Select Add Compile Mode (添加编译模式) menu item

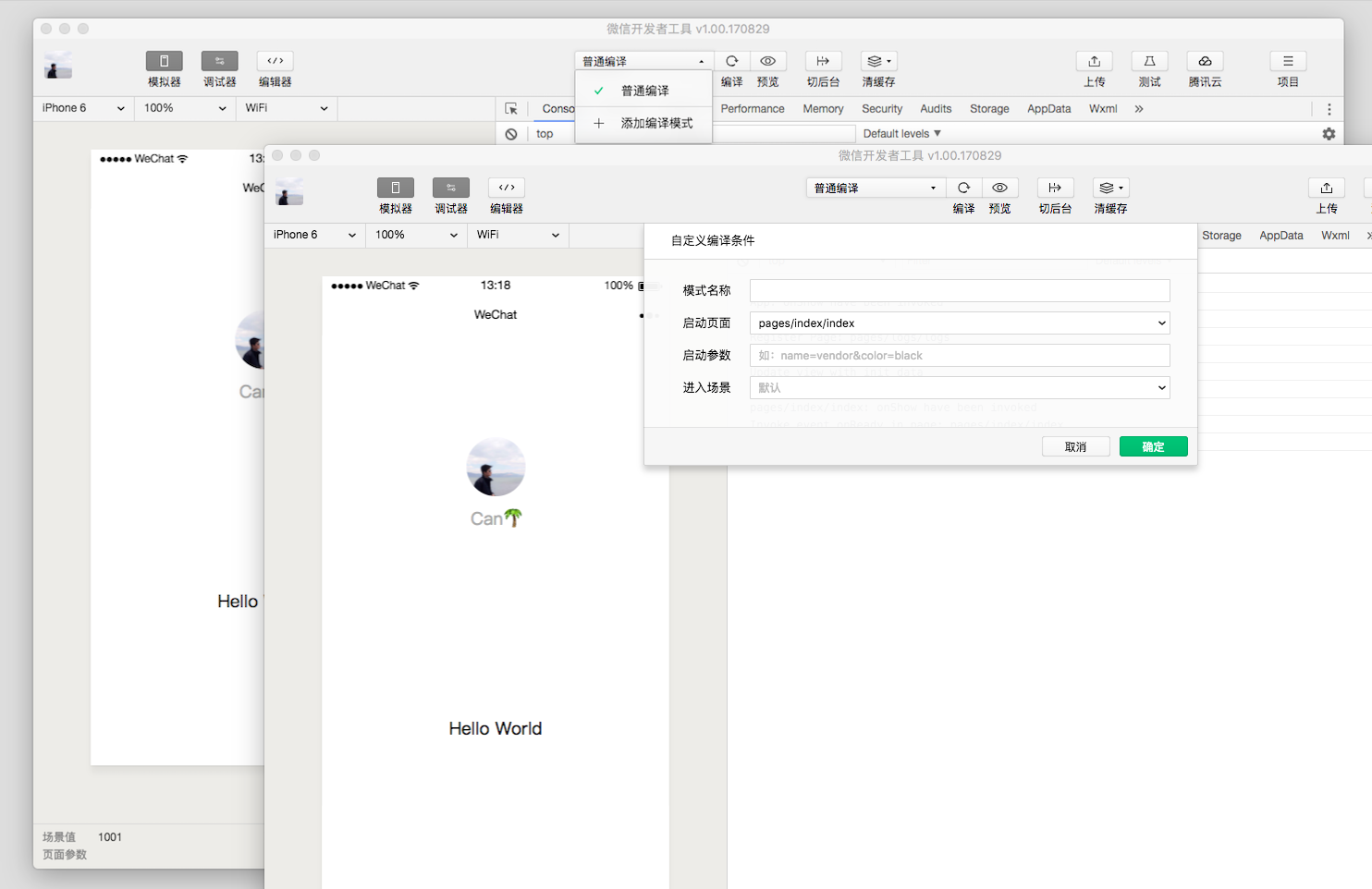656,123
